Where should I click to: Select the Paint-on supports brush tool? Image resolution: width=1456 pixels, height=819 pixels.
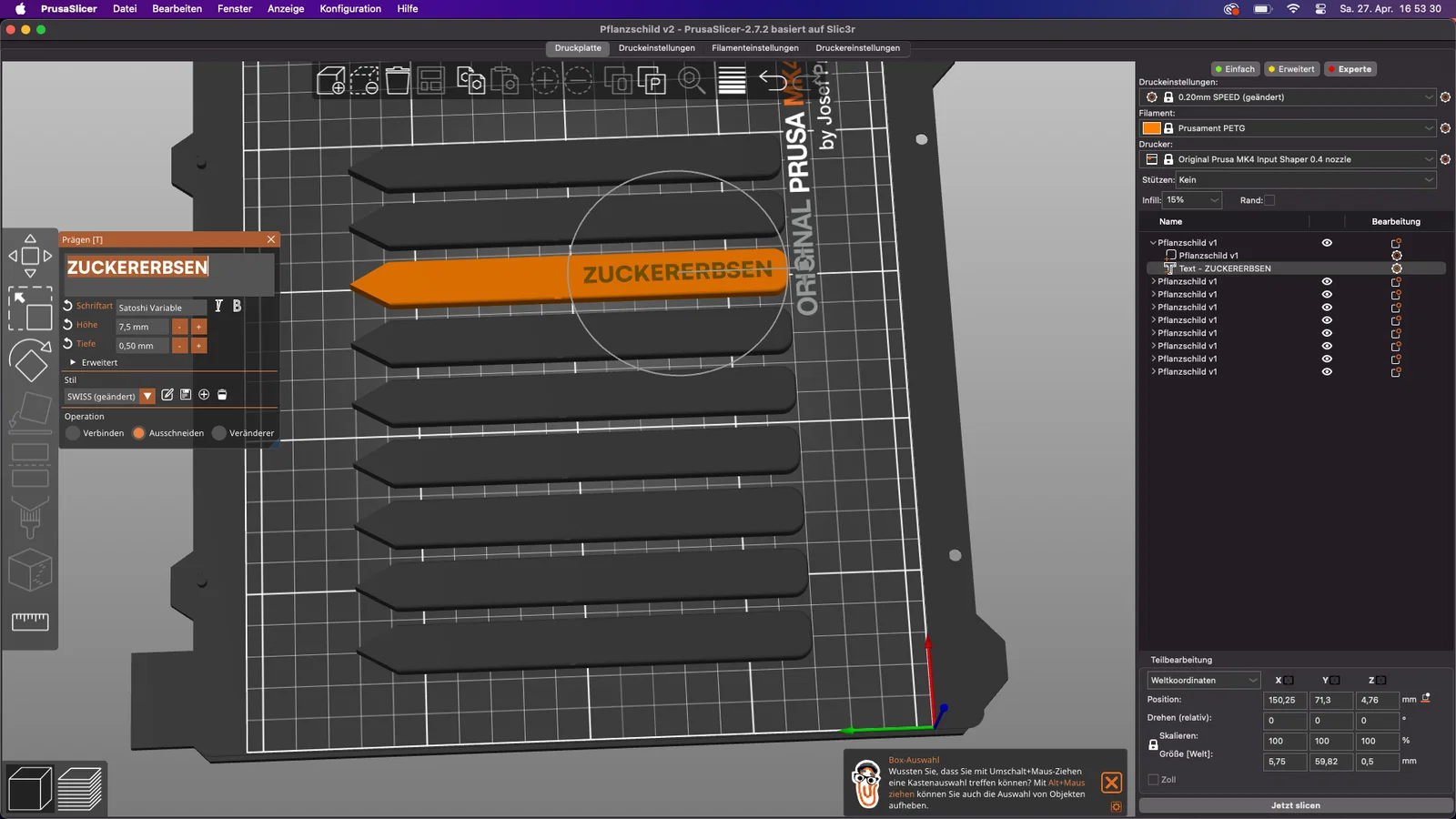pyautogui.click(x=30, y=517)
